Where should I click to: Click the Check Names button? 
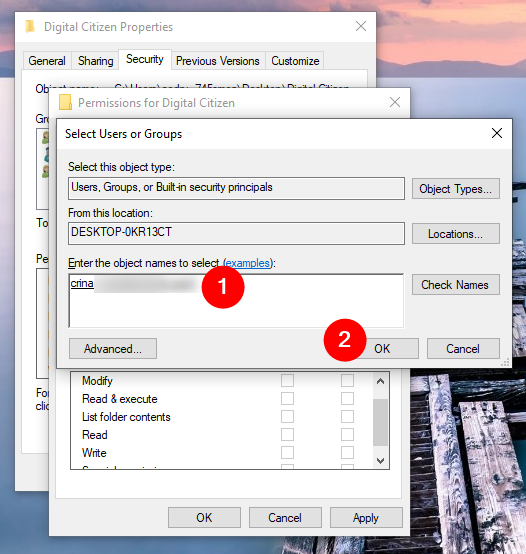(x=456, y=284)
